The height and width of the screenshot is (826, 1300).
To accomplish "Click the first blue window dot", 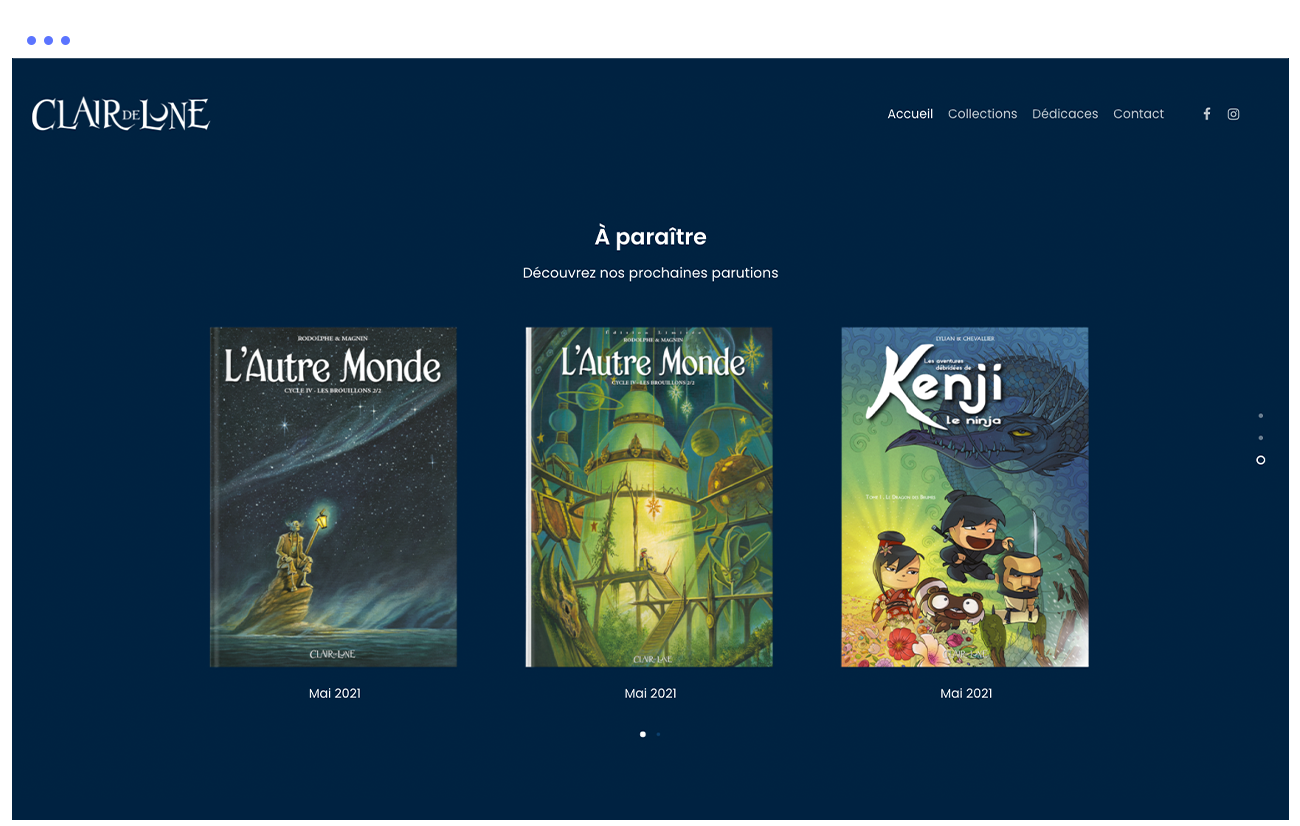I will 31,41.
